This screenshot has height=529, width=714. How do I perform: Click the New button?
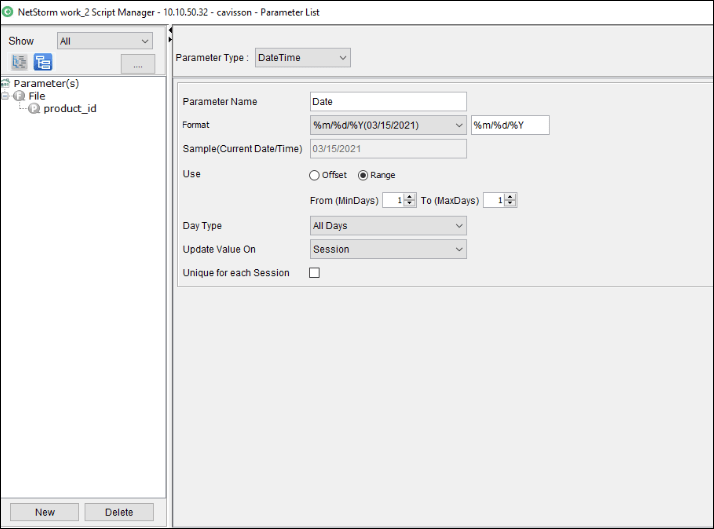(45, 513)
